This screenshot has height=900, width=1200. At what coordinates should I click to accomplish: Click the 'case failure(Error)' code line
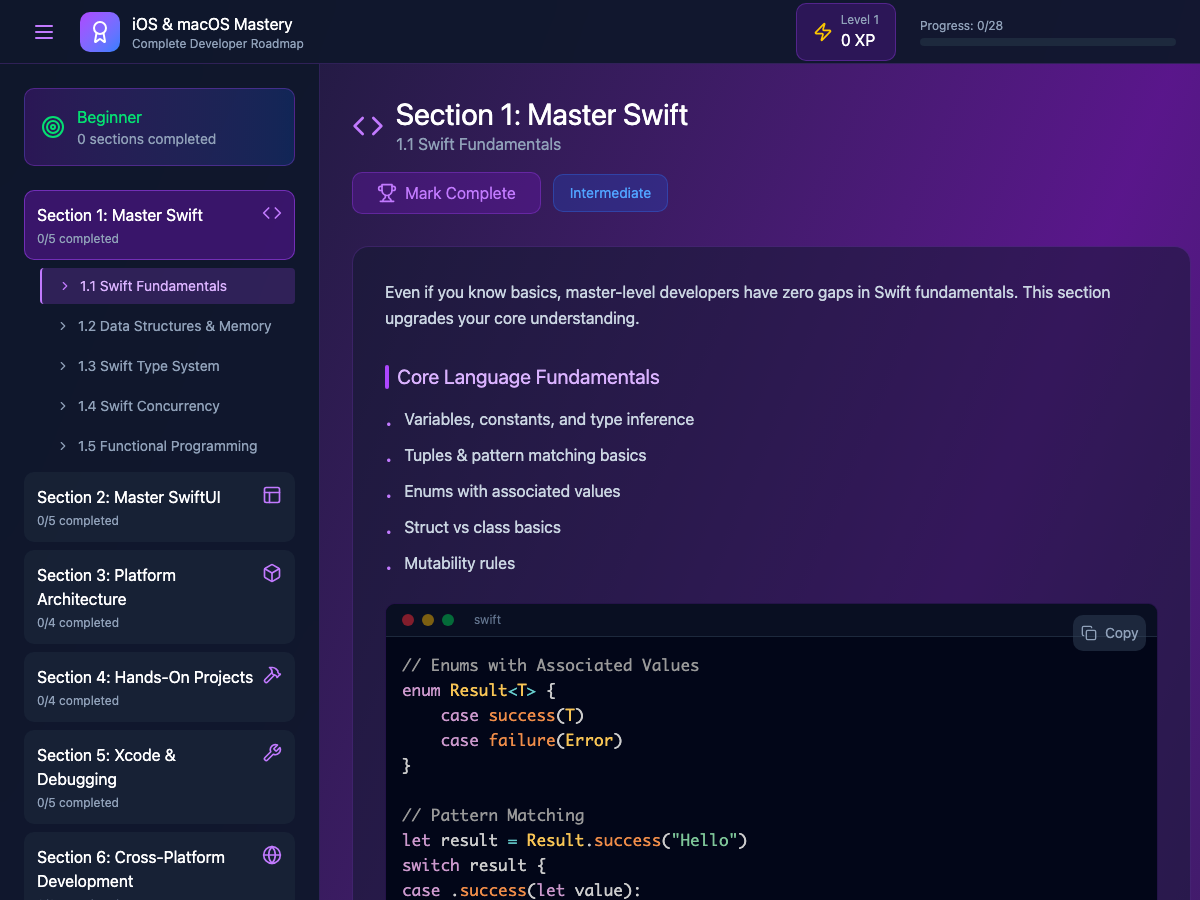[531, 740]
